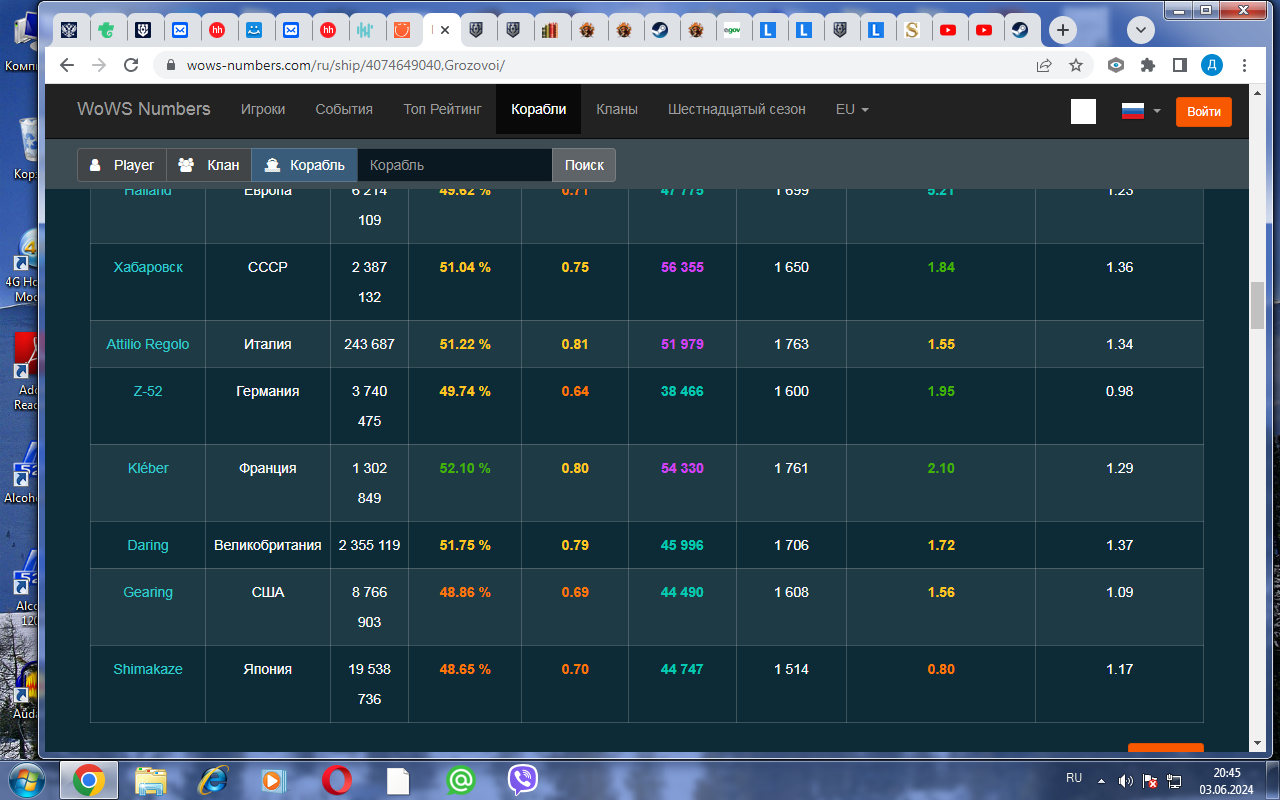Open the Chrome profile D avatar
1280x800 pixels.
pyautogui.click(x=1212, y=65)
